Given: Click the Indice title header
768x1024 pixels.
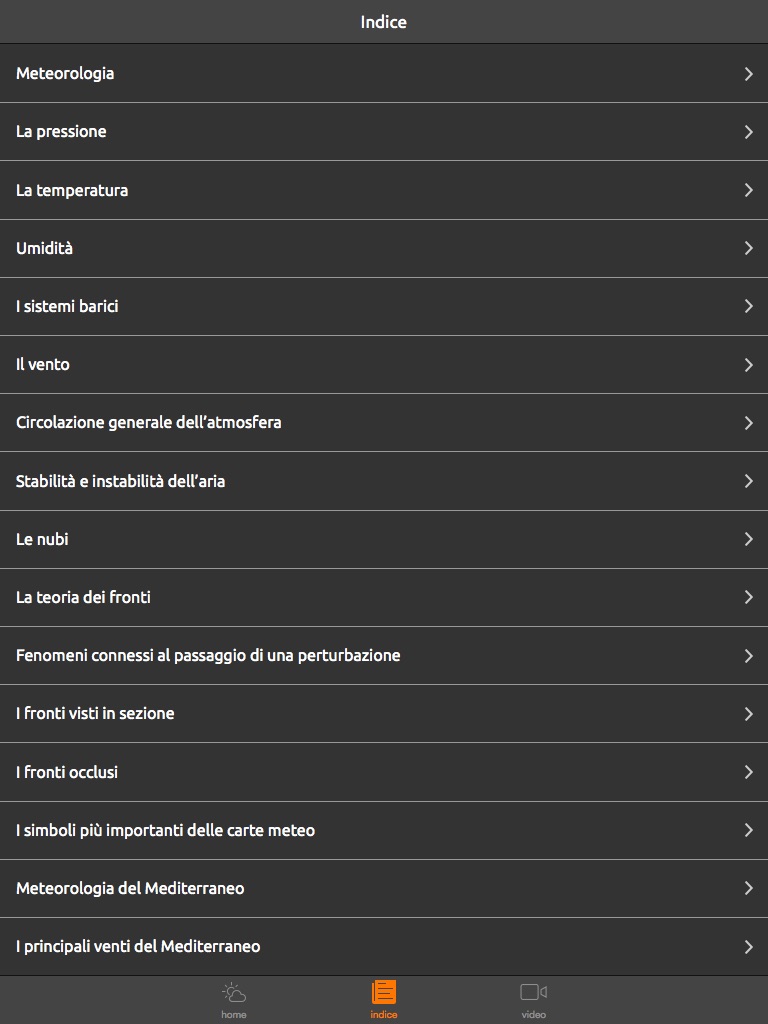Looking at the screenshot, I should [x=384, y=22].
